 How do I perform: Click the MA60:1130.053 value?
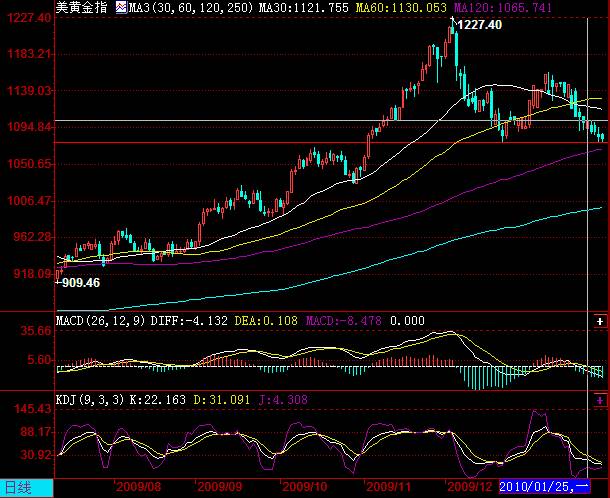(401, 7)
